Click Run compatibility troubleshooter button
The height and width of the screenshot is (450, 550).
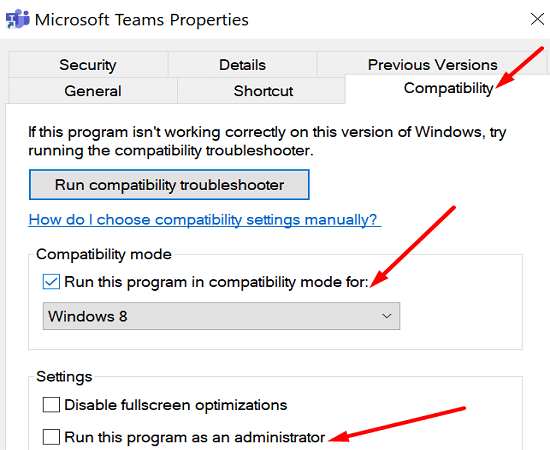(169, 185)
